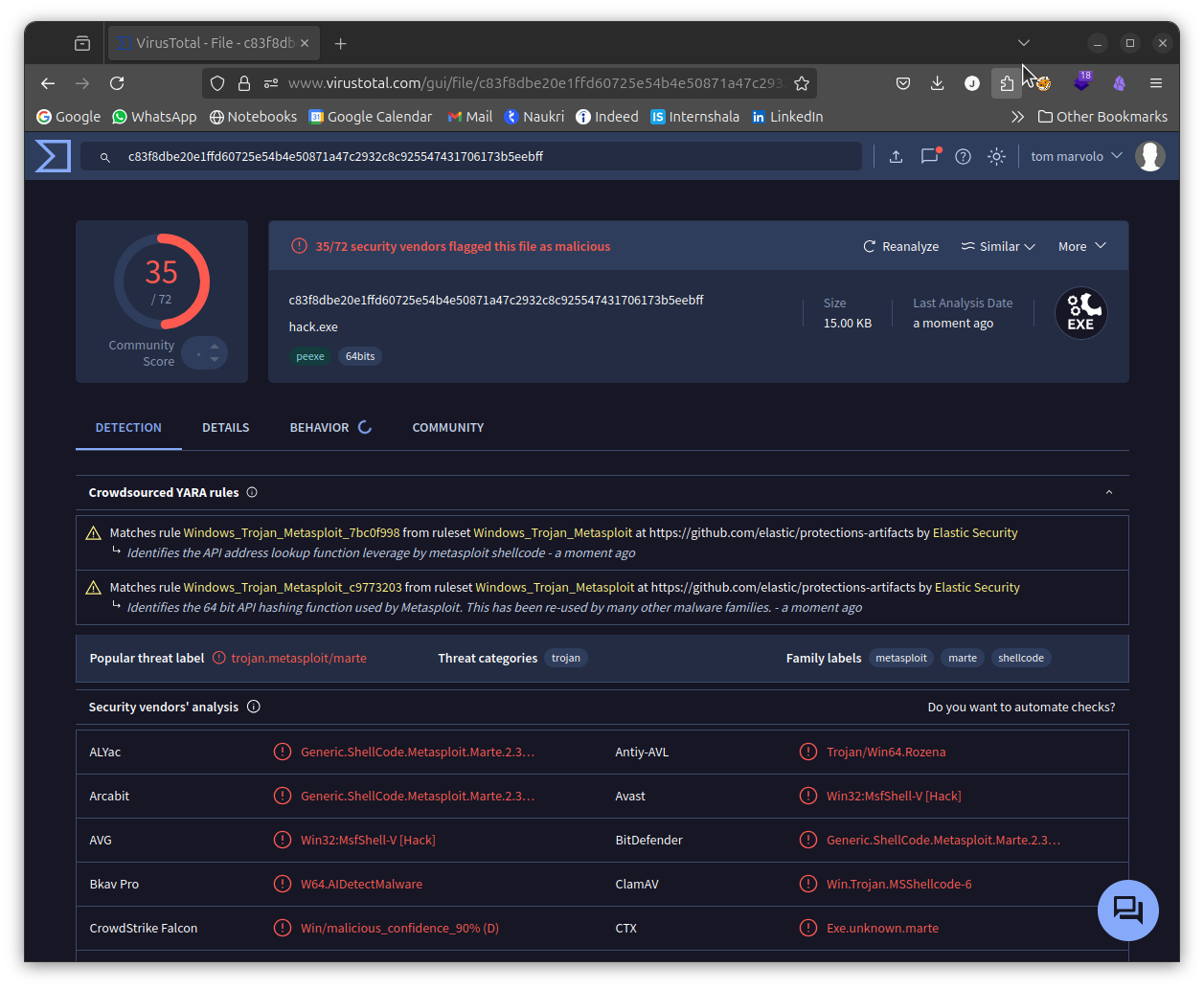Click the browser back arrow
The width and height of the screenshot is (1204, 989).
pyautogui.click(x=48, y=83)
